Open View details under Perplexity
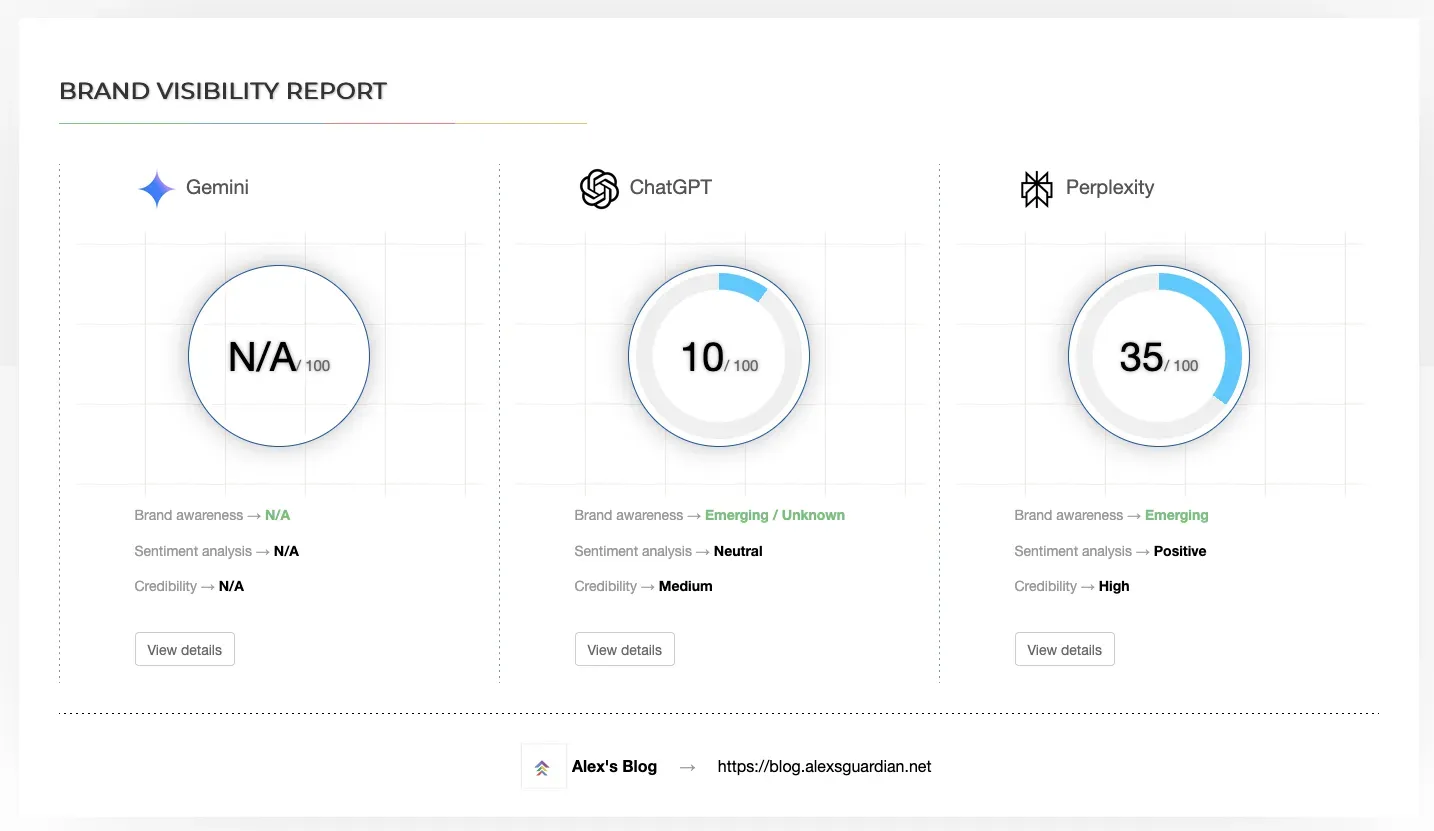 pyautogui.click(x=1065, y=649)
